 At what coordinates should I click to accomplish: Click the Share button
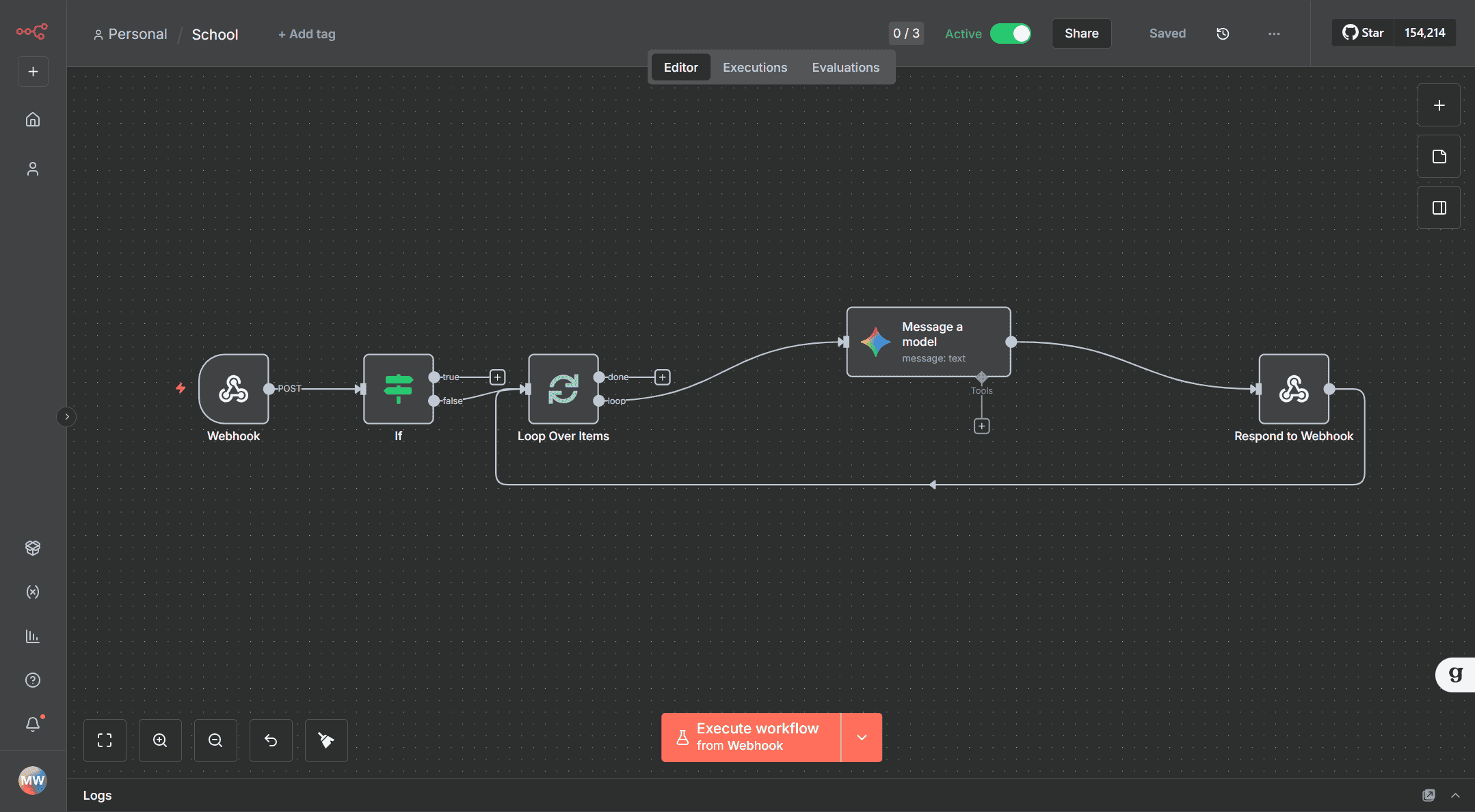pos(1081,33)
